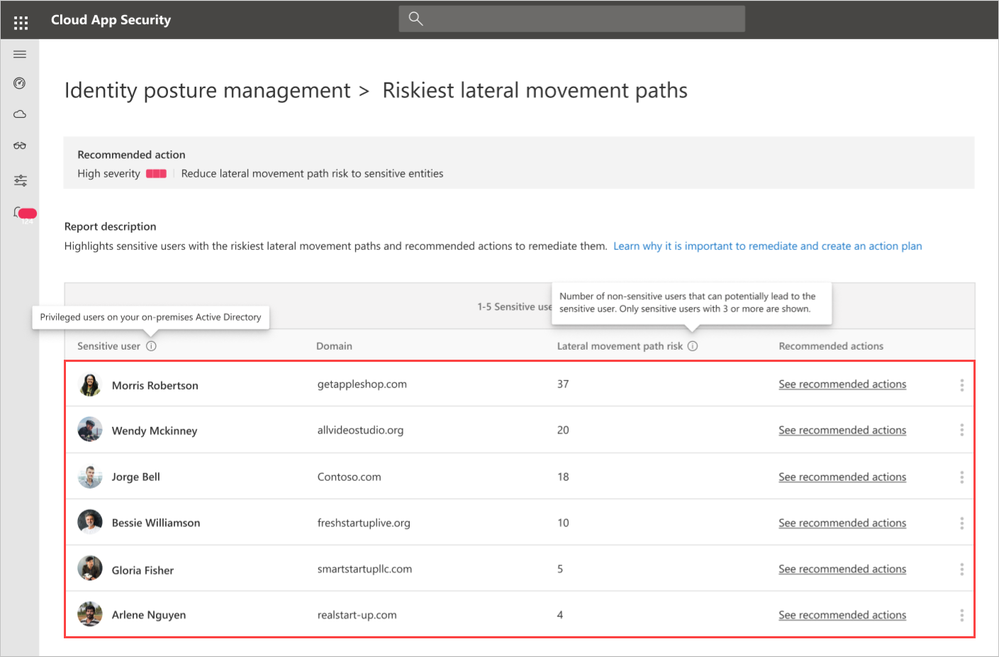This screenshot has height=657, width=999.
Task: Select the name Bessie Williamson
Action: 155,523
